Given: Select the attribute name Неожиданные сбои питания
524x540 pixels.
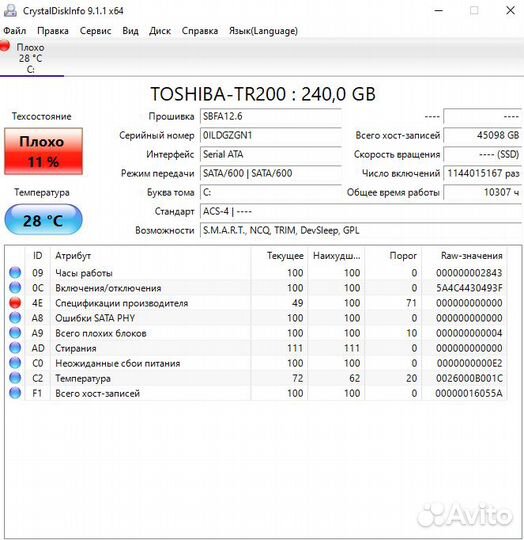Looking at the screenshot, I should [x=118, y=363].
